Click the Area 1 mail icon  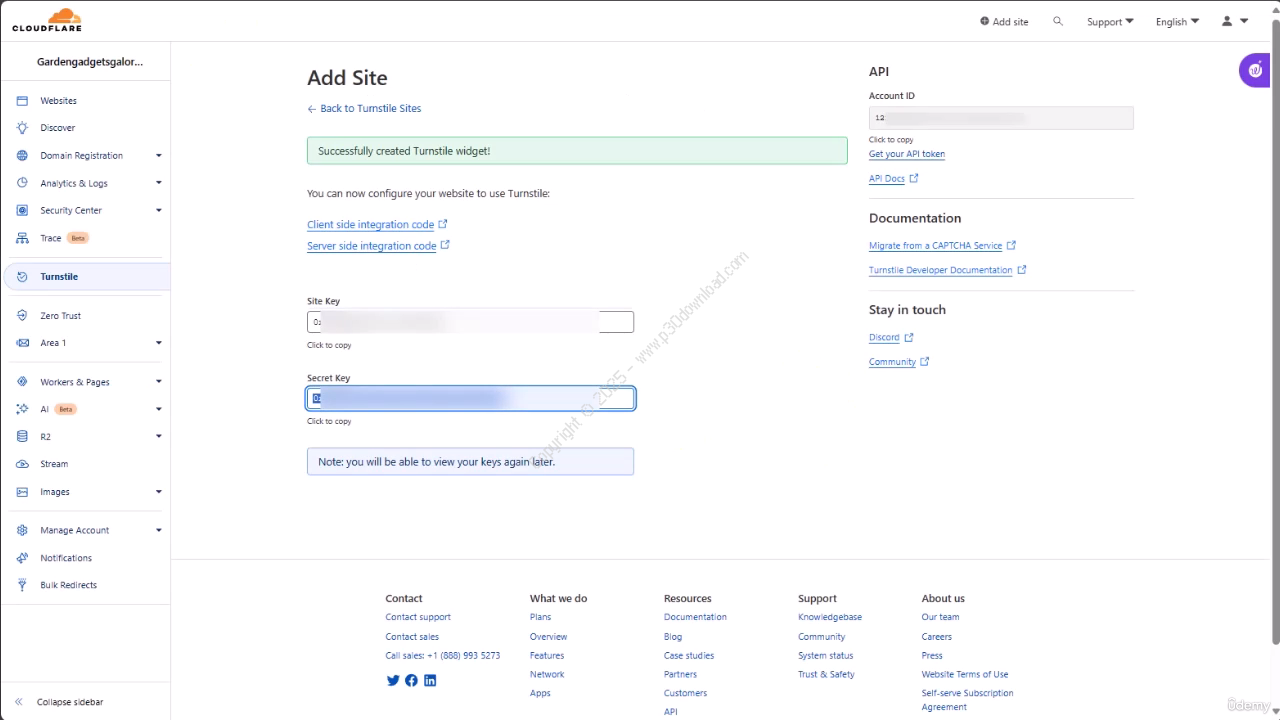[22, 343]
